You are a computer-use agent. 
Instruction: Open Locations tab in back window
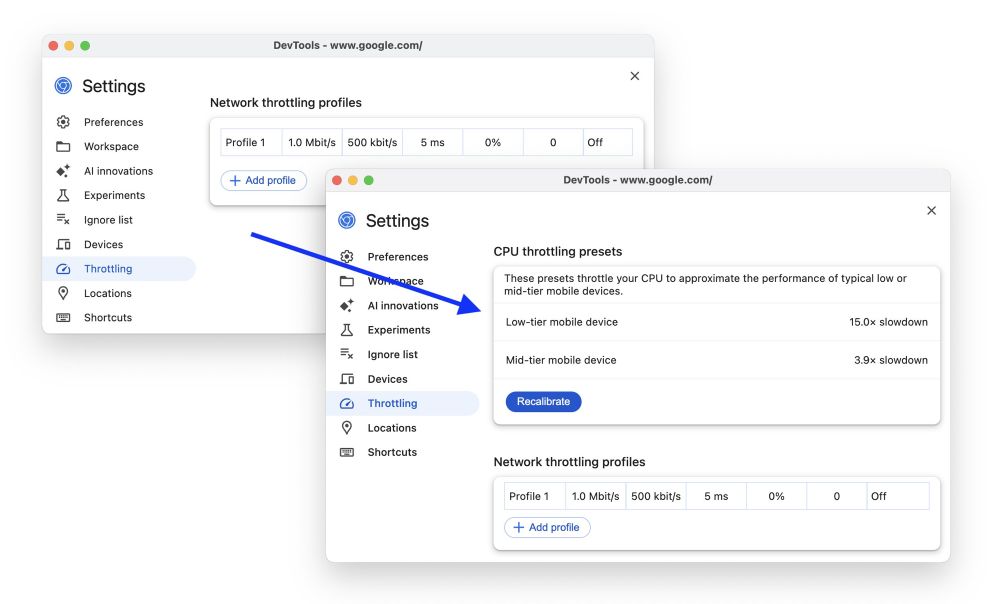tap(119, 293)
